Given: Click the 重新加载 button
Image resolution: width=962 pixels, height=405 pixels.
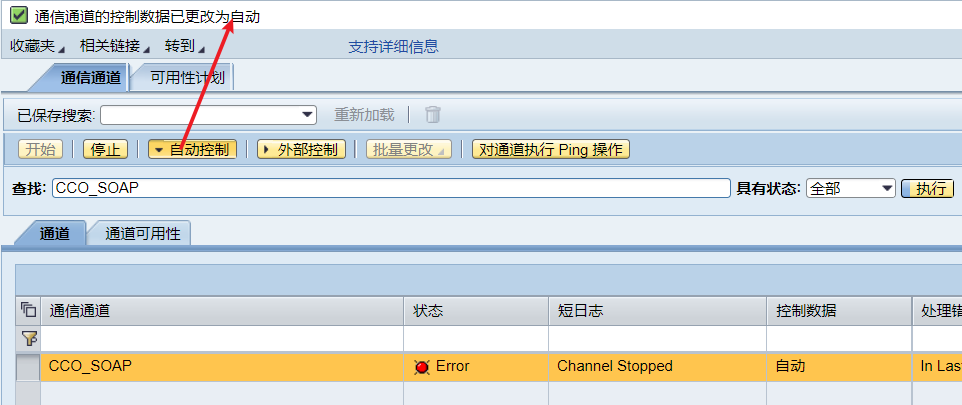Looking at the screenshot, I should (364, 115).
